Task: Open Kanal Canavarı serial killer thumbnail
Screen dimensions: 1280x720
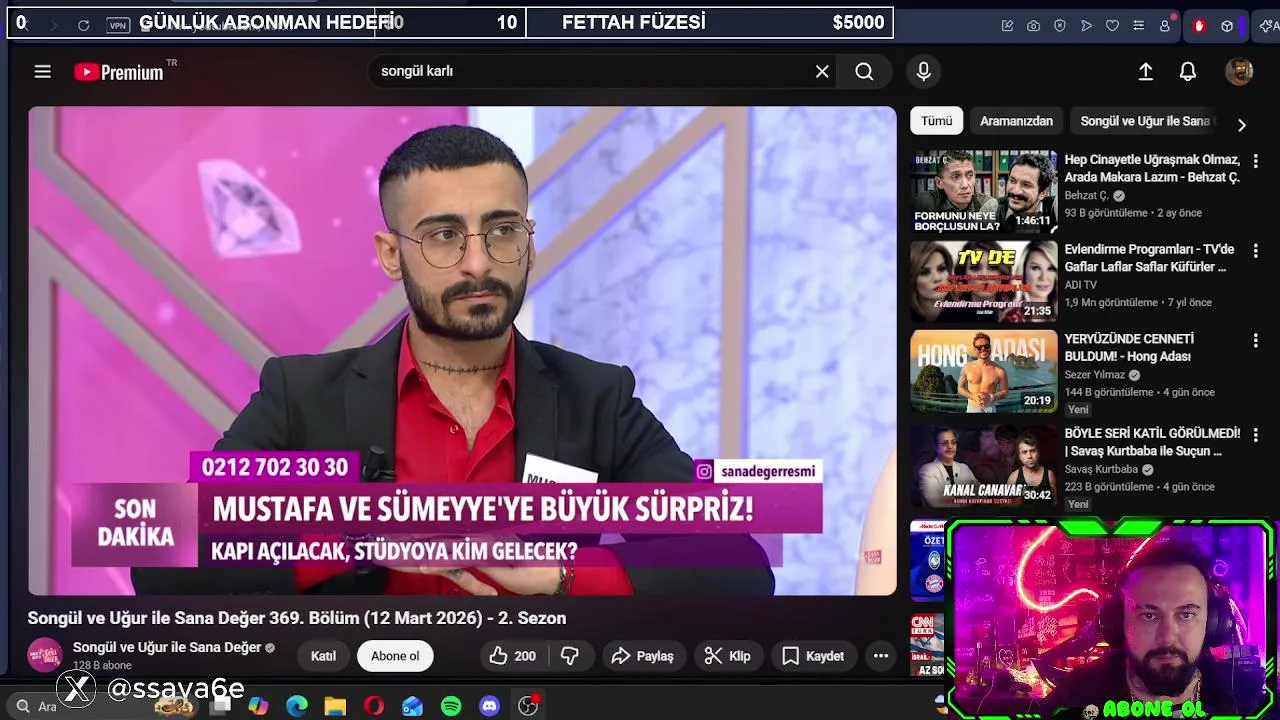Action: pos(983,465)
